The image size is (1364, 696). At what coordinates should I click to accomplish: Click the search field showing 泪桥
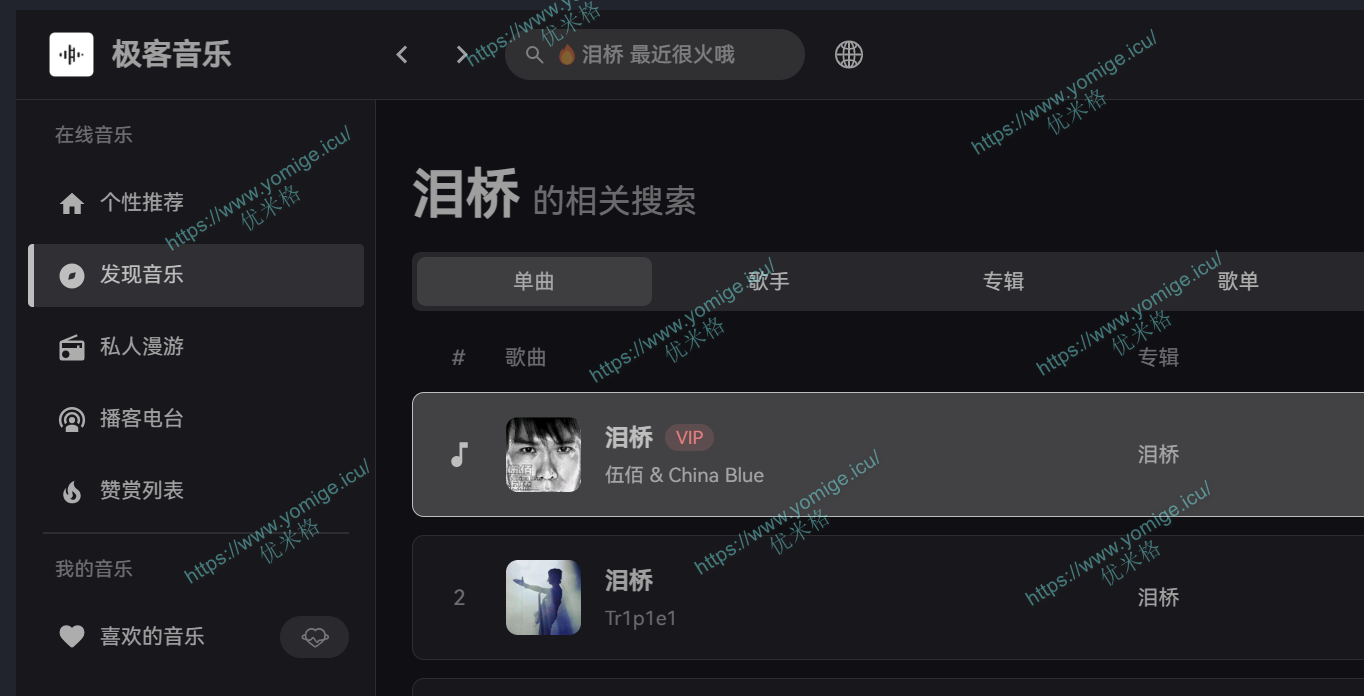click(x=655, y=55)
